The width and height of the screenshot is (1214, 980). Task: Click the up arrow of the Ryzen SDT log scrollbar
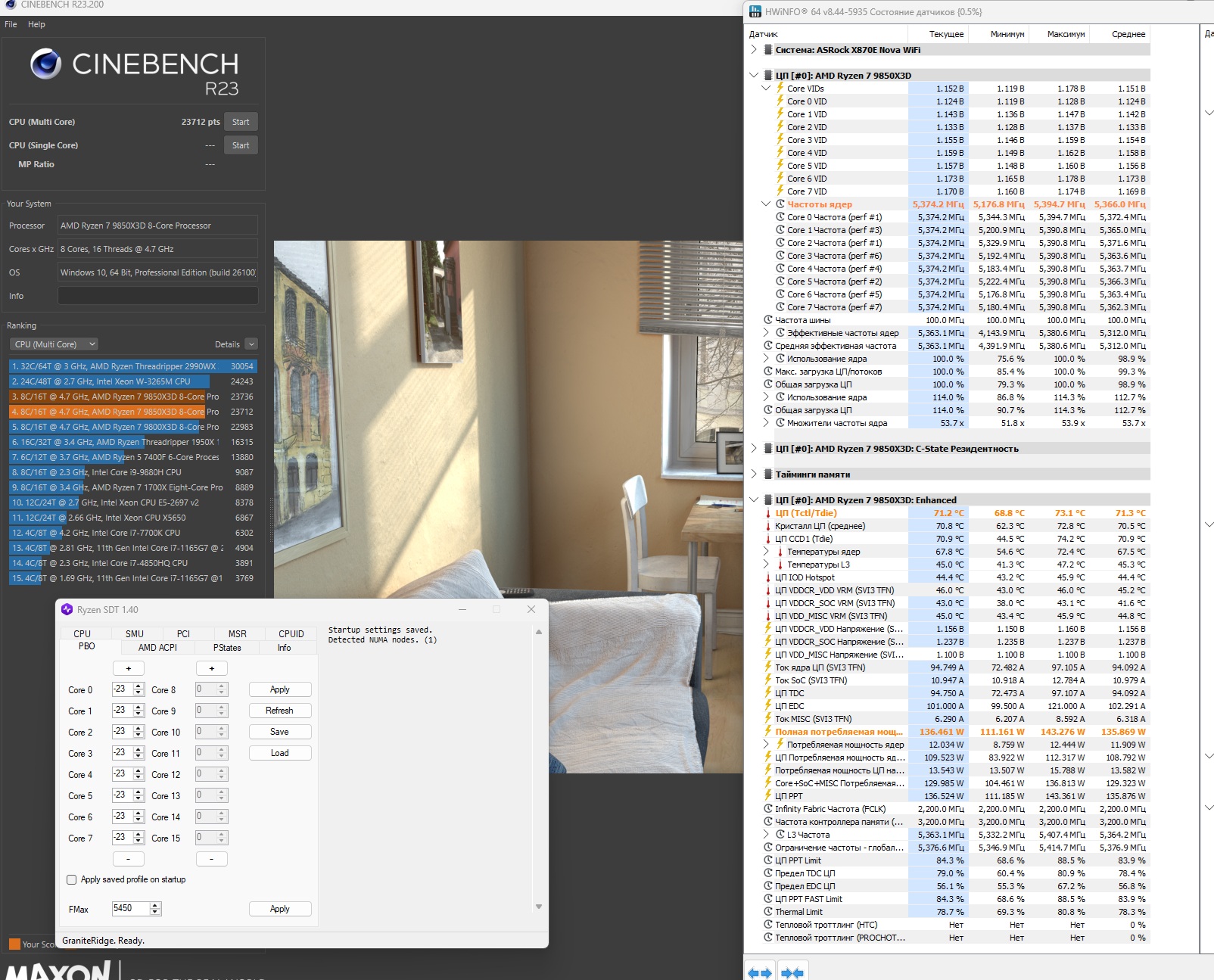539,632
